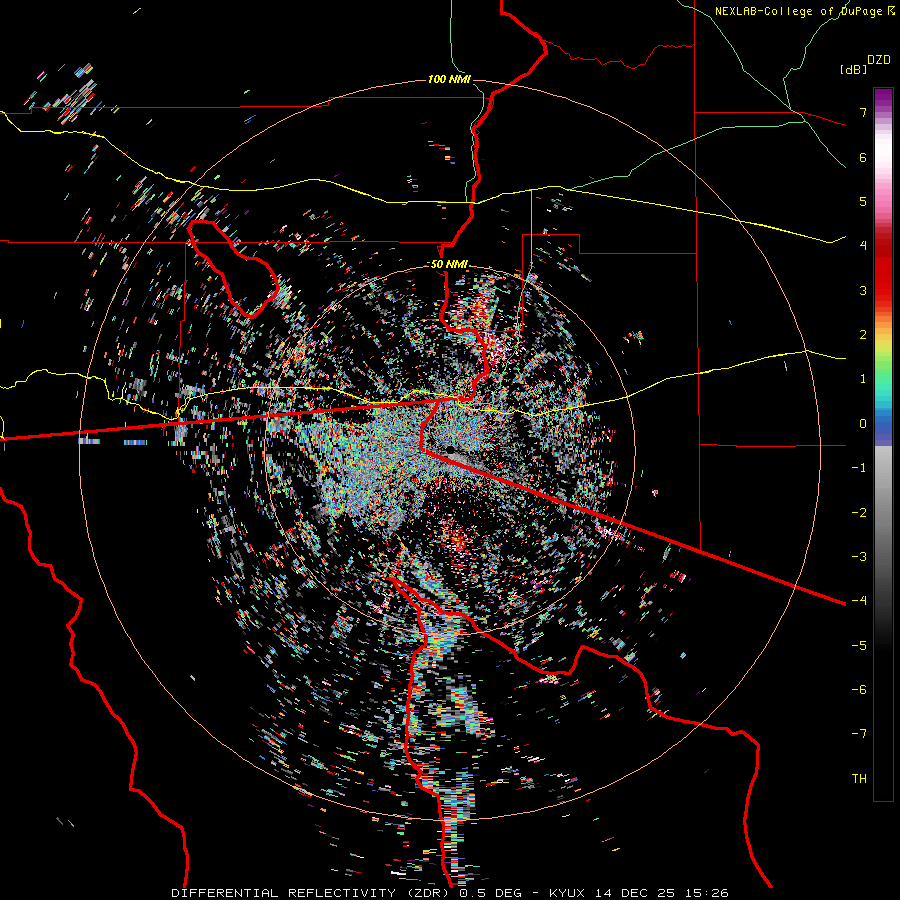
Task: Click the [dB] unit label
Action: pos(853,69)
